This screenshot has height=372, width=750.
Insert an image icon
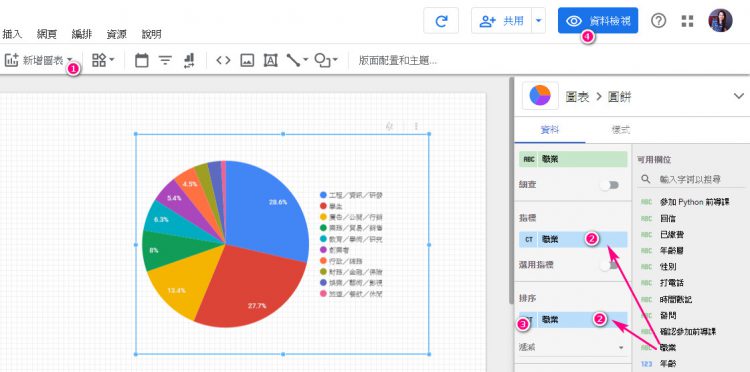click(x=247, y=60)
